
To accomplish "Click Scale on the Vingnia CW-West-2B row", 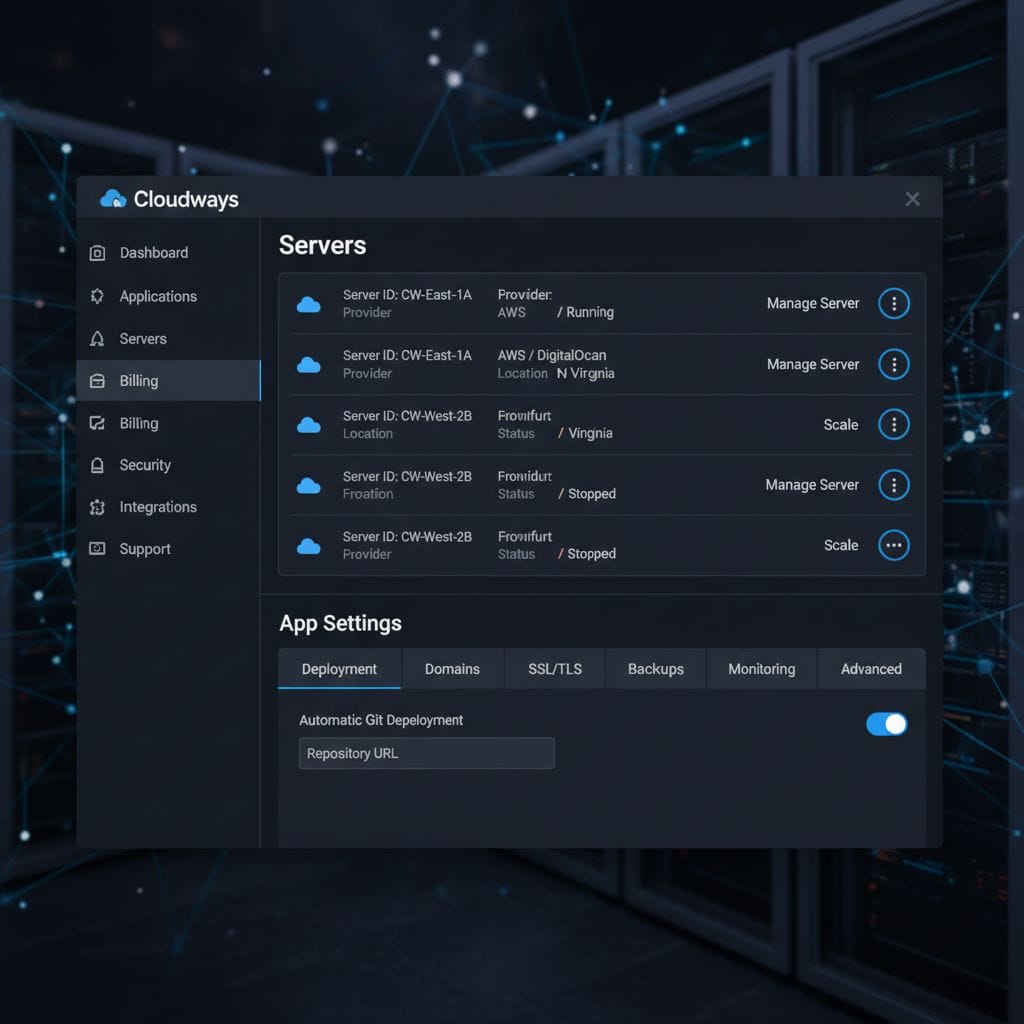I will click(x=841, y=424).
